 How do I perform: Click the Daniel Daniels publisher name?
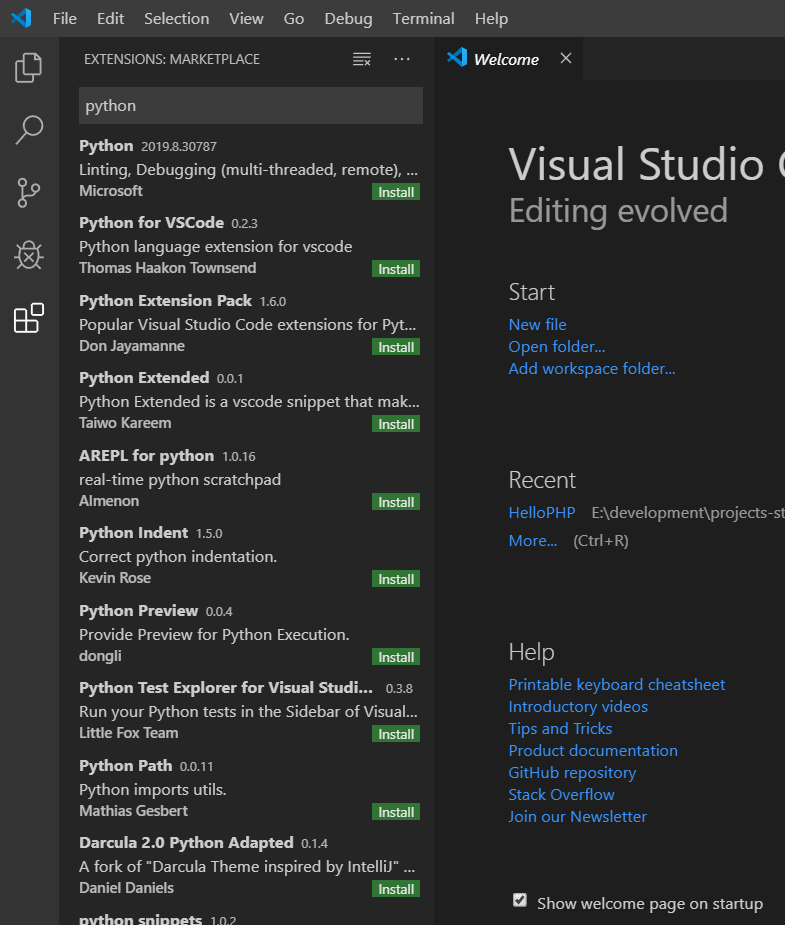[126, 888]
